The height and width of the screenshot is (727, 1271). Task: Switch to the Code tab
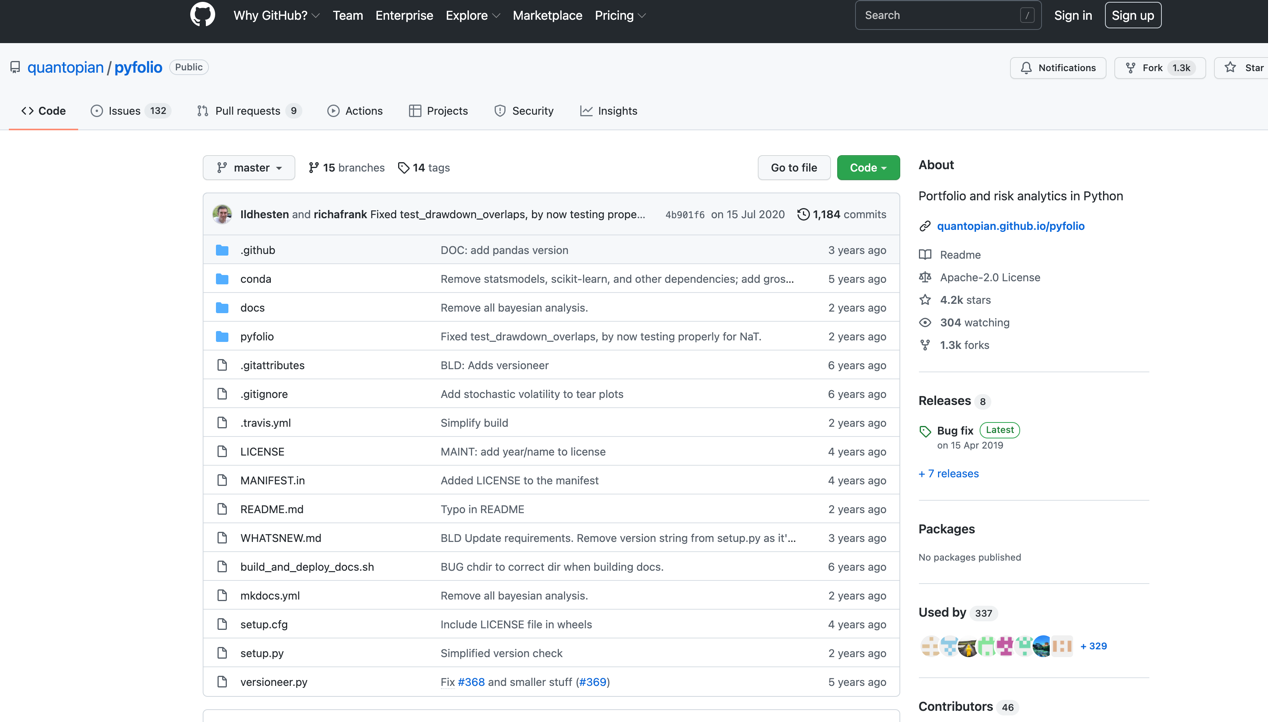(x=44, y=111)
